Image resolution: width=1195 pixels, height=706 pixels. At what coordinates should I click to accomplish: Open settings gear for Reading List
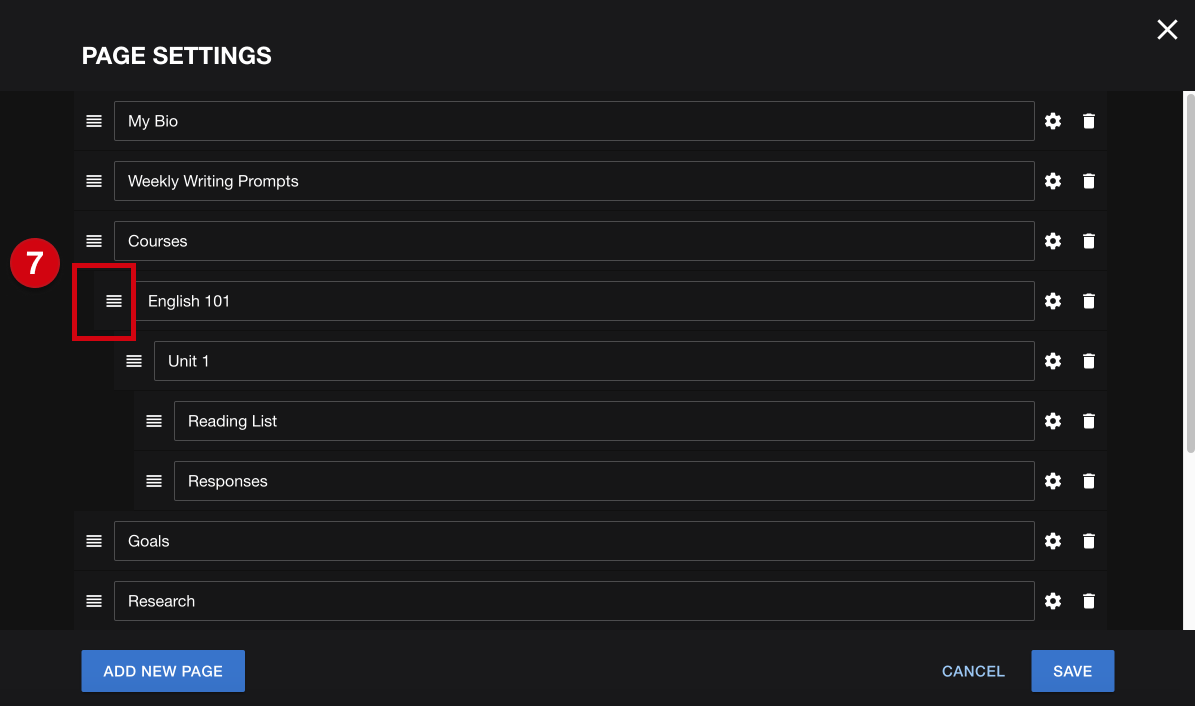click(1052, 421)
